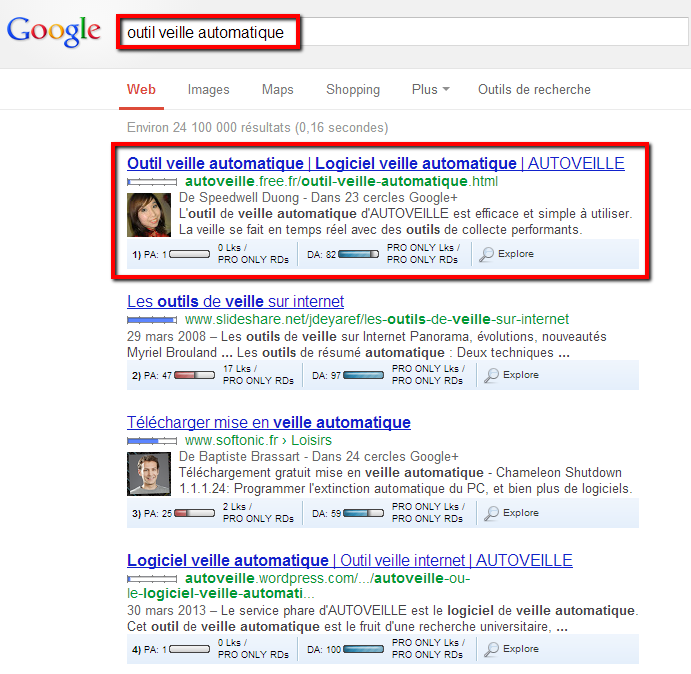
Task: Open 'Logiciel veille automatique | Outil veille internet' result
Action: click(x=349, y=560)
